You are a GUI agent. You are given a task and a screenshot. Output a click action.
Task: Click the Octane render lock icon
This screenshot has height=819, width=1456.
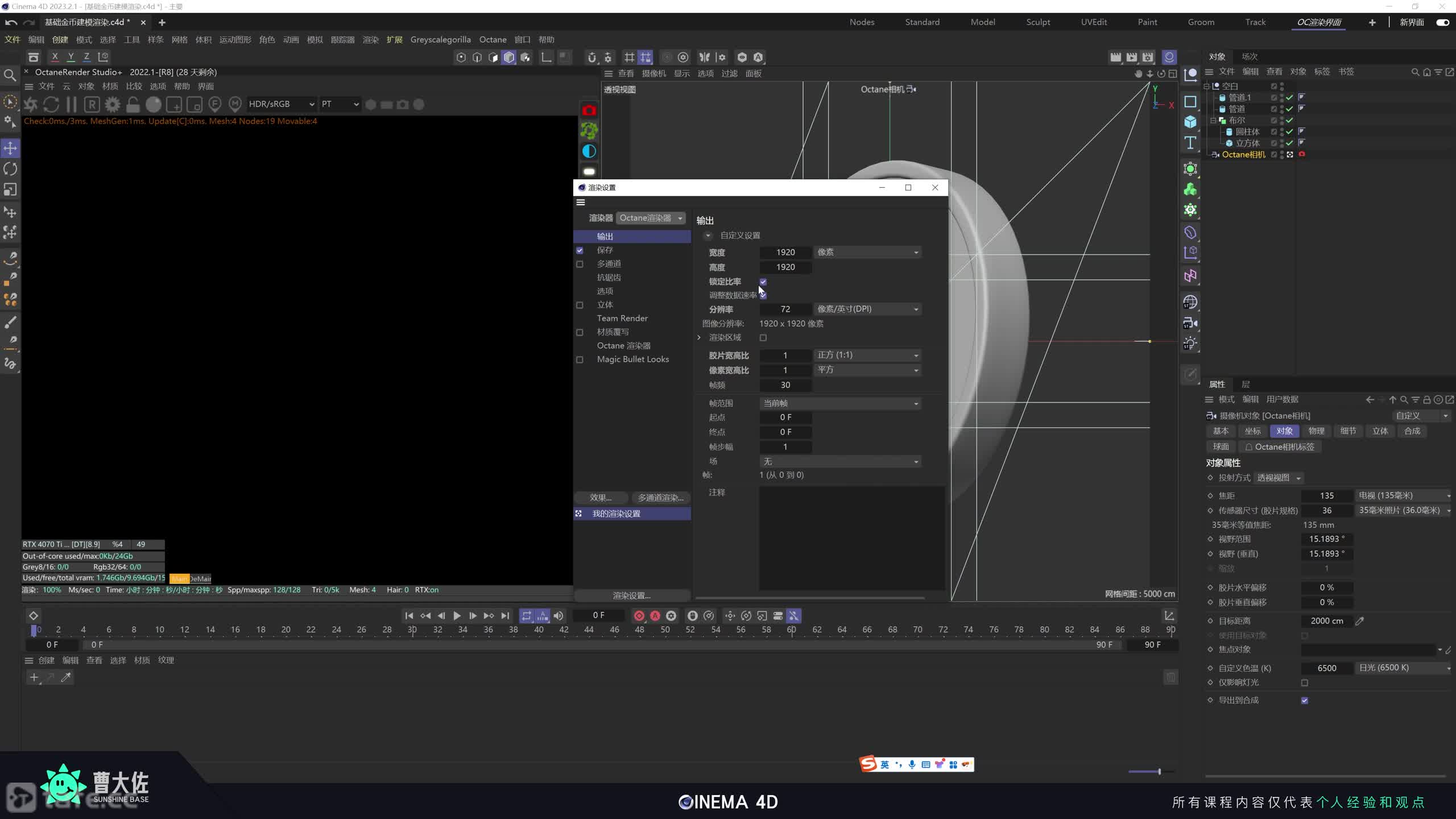[133, 105]
